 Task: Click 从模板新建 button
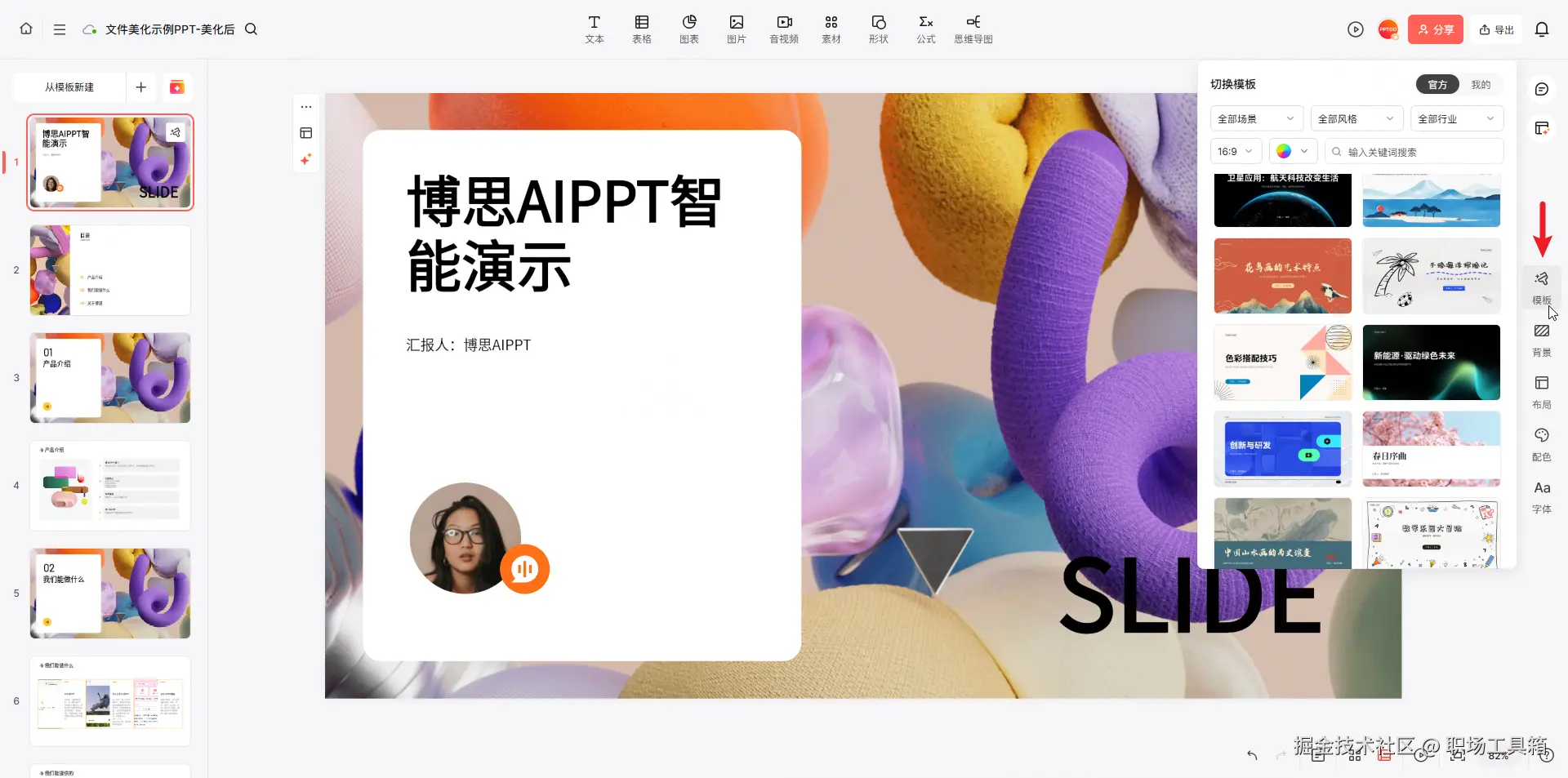tap(69, 87)
